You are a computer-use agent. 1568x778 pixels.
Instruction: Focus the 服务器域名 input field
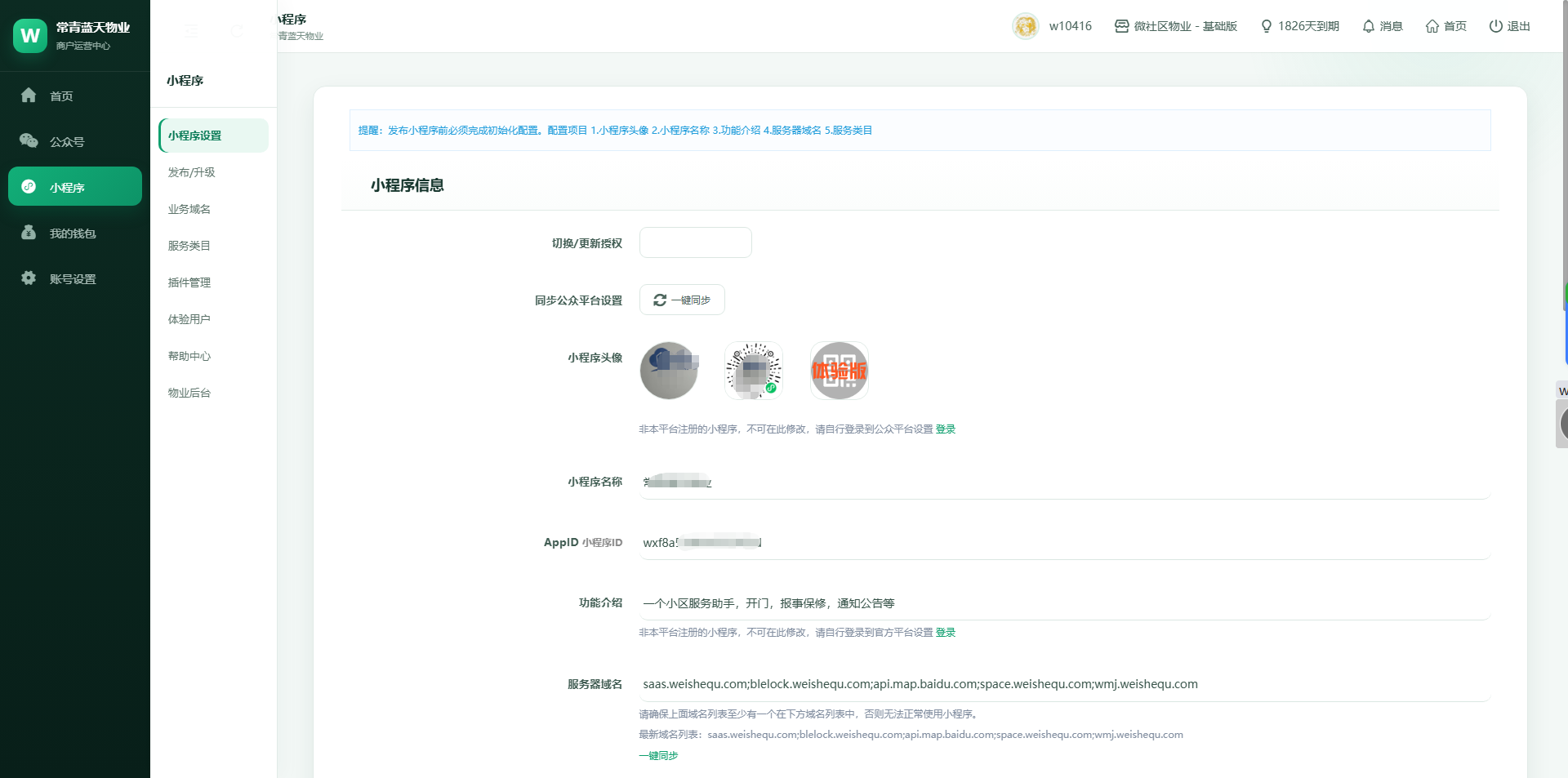[1065, 684]
